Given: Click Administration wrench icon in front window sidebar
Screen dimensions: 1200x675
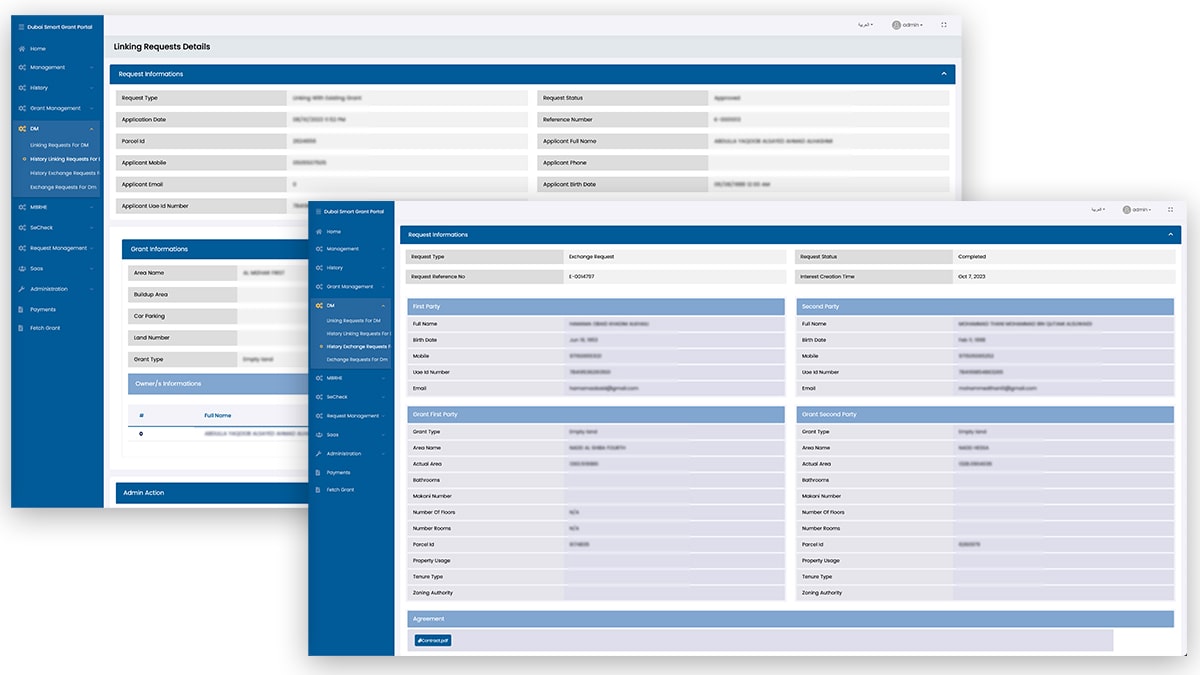Looking at the screenshot, I should click(318, 454).
